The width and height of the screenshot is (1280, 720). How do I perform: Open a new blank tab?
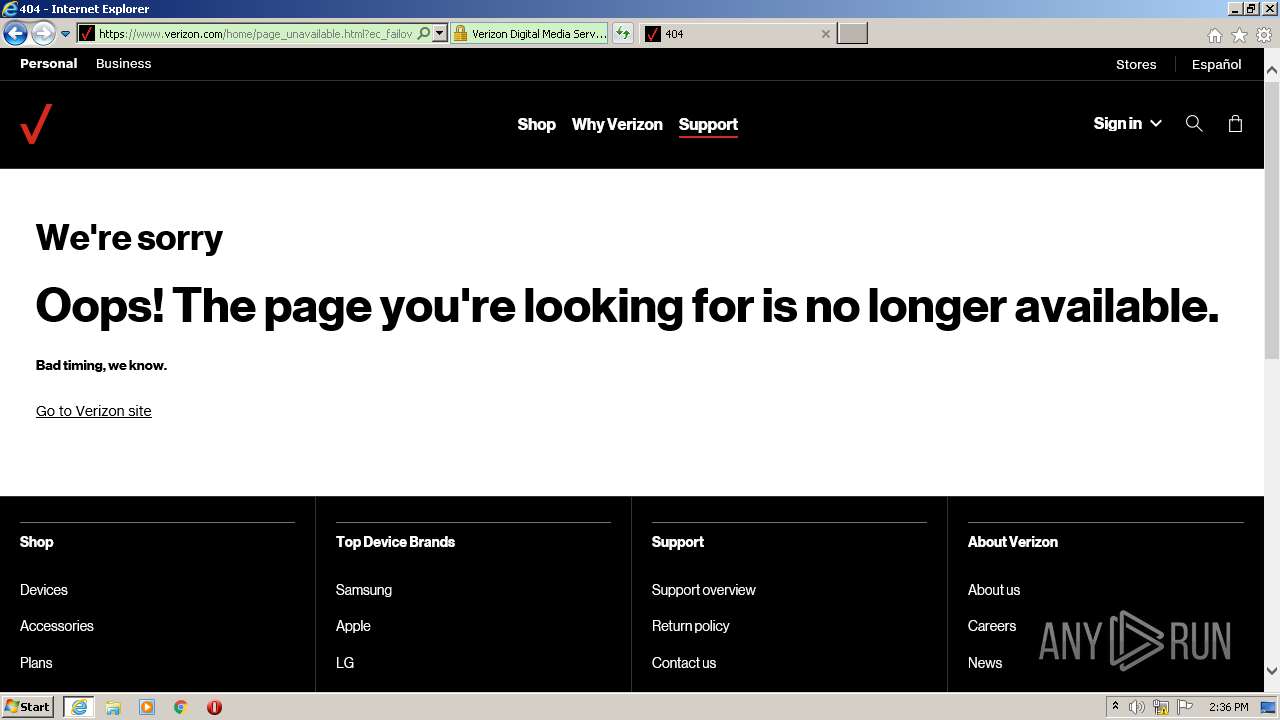coord(852,33)
